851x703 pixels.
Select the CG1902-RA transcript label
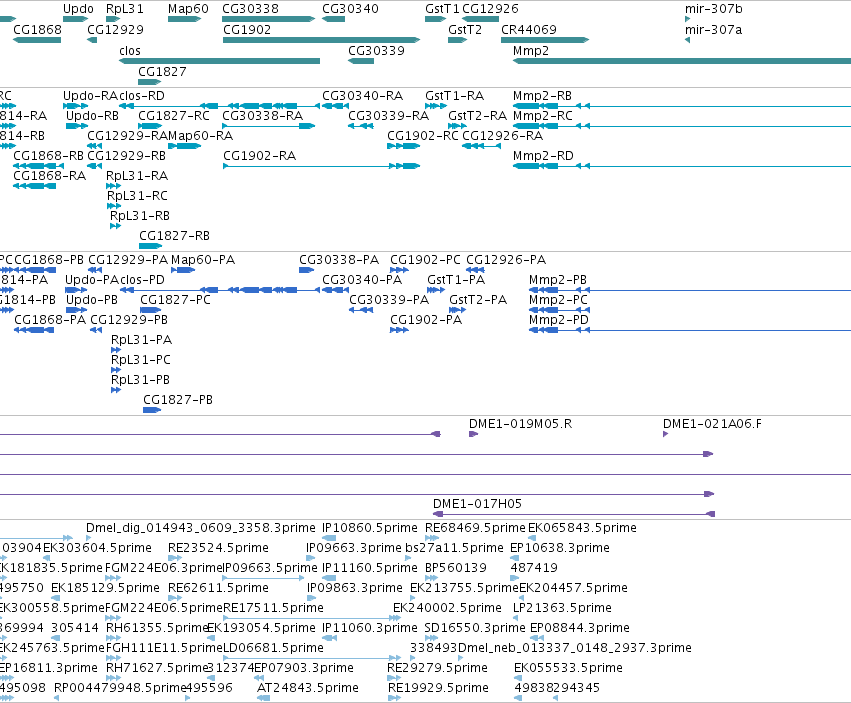point(259,156)
